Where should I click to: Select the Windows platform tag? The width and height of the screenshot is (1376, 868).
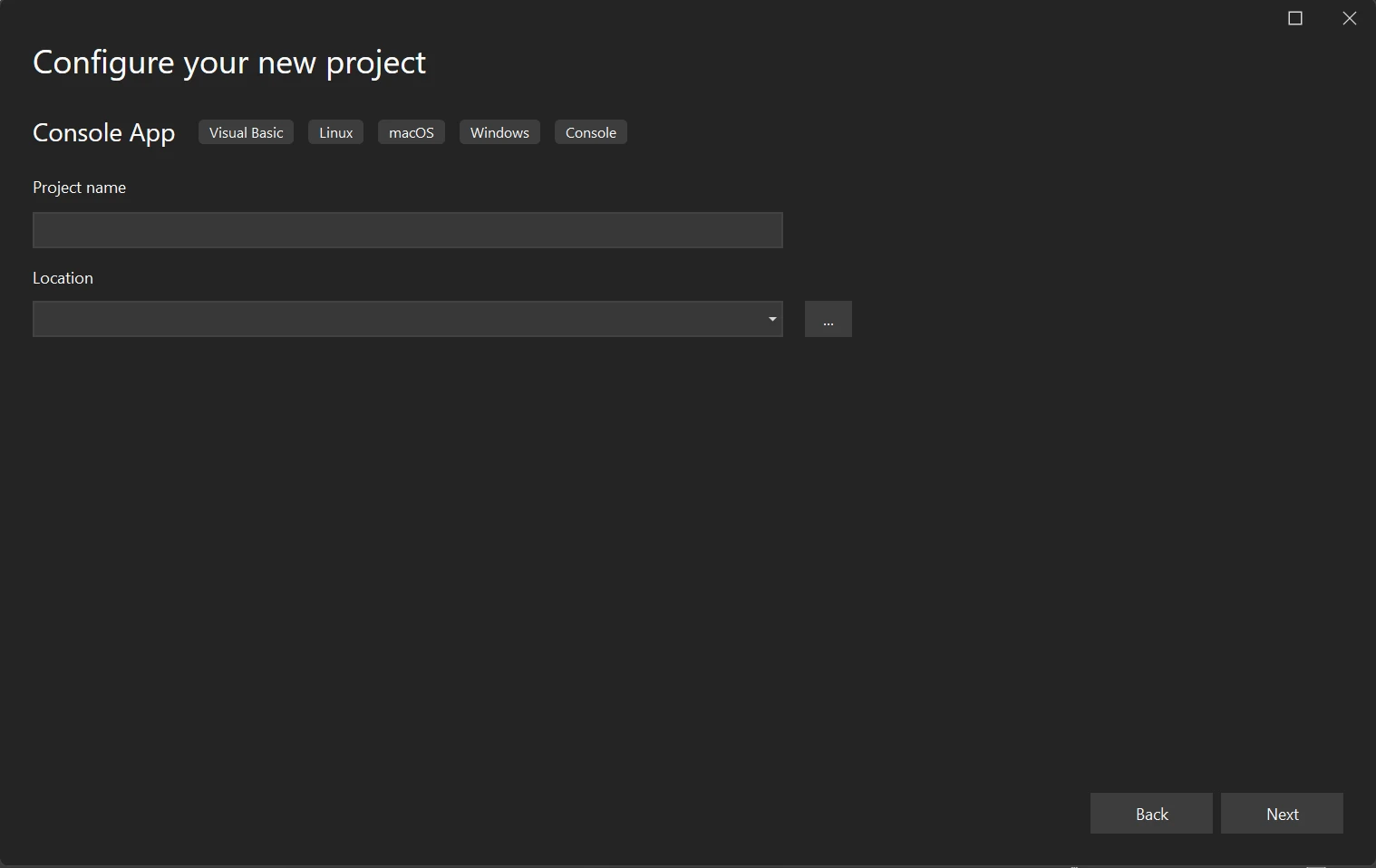point(499,132)
